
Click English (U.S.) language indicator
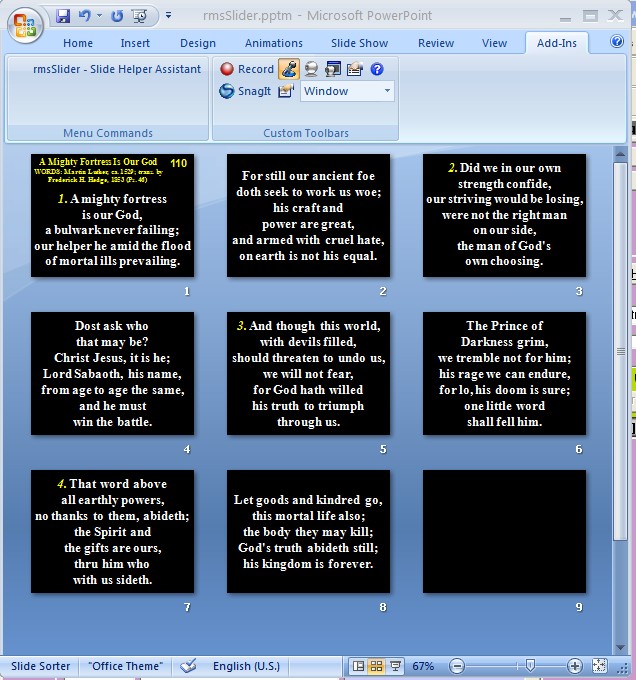246,666
